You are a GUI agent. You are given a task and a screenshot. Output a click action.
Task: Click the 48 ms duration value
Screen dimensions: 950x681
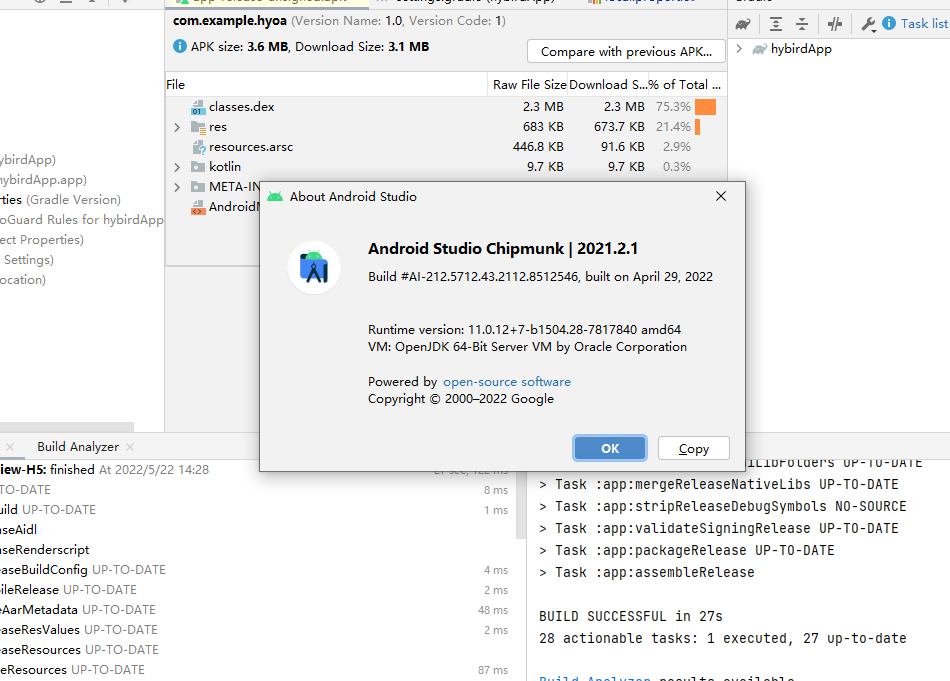click(493, 610)
